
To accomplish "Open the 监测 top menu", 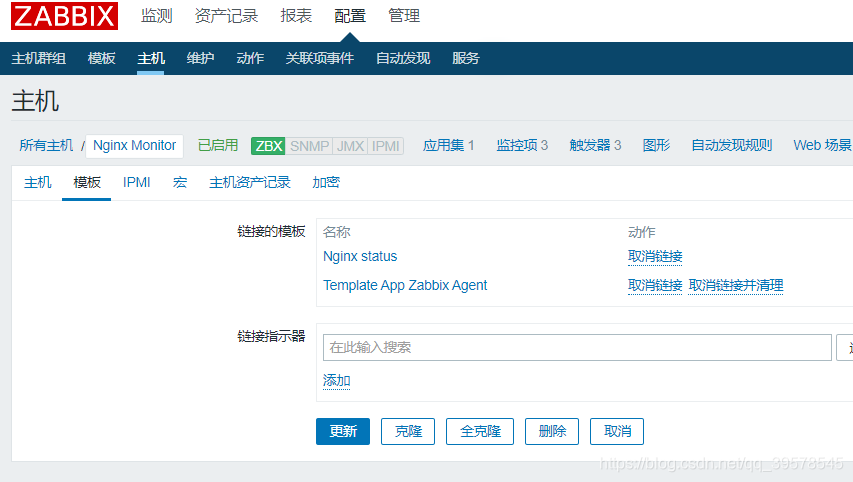I will [x=157, y=16].
